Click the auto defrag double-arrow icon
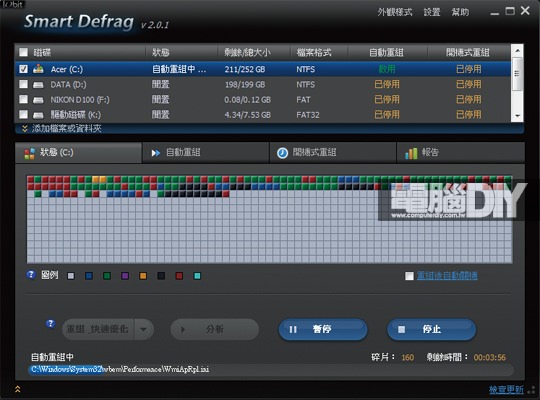This screenshot has width=540, height=400. coord(156,153)
